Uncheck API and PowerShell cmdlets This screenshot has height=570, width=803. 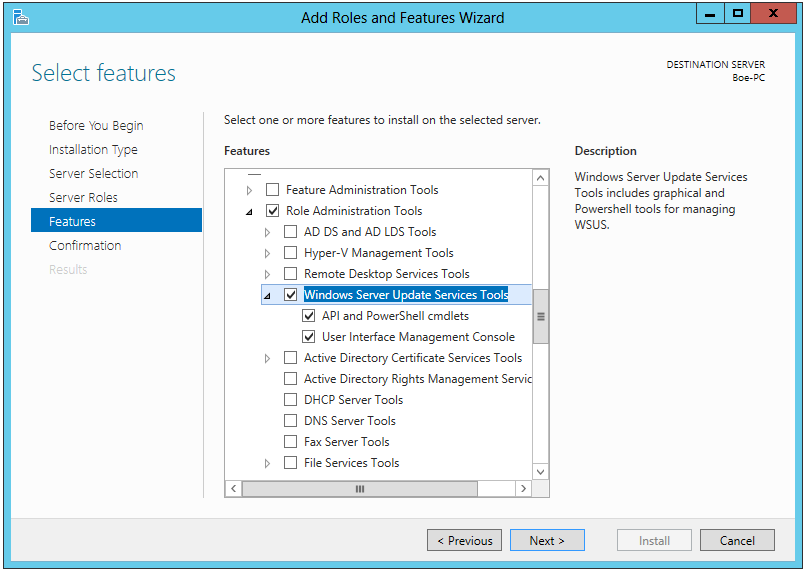309,316
